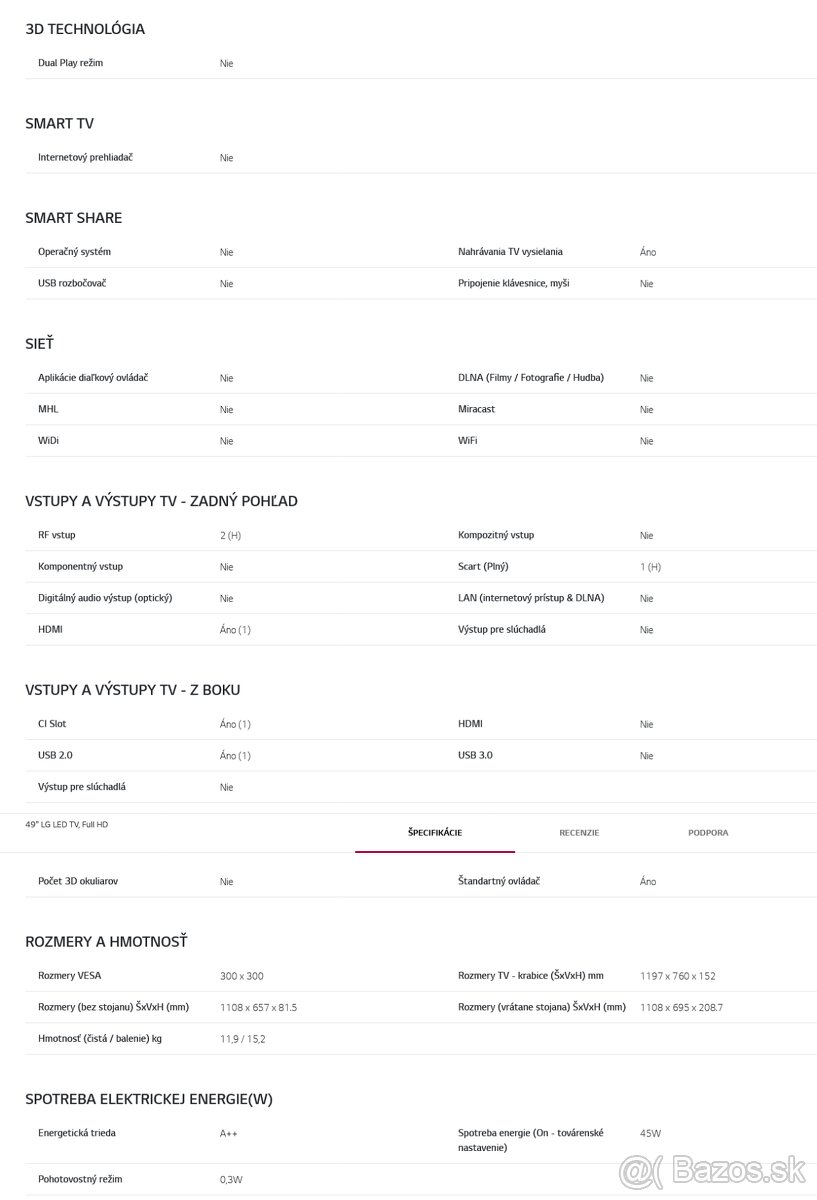Click the CI Slot label

coord(52,724)
